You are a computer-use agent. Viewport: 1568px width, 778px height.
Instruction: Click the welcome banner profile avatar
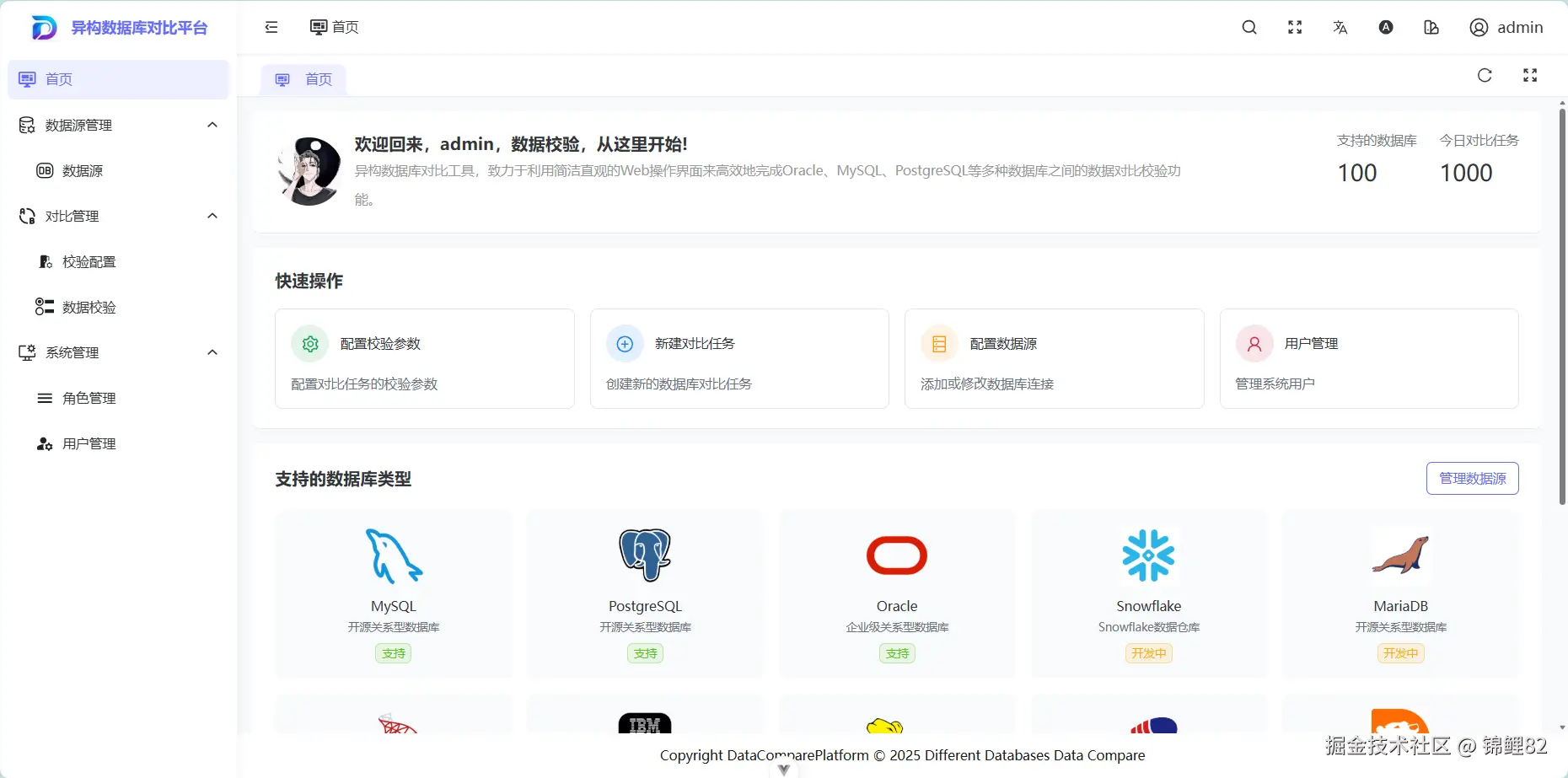click(x=309, y=171)
